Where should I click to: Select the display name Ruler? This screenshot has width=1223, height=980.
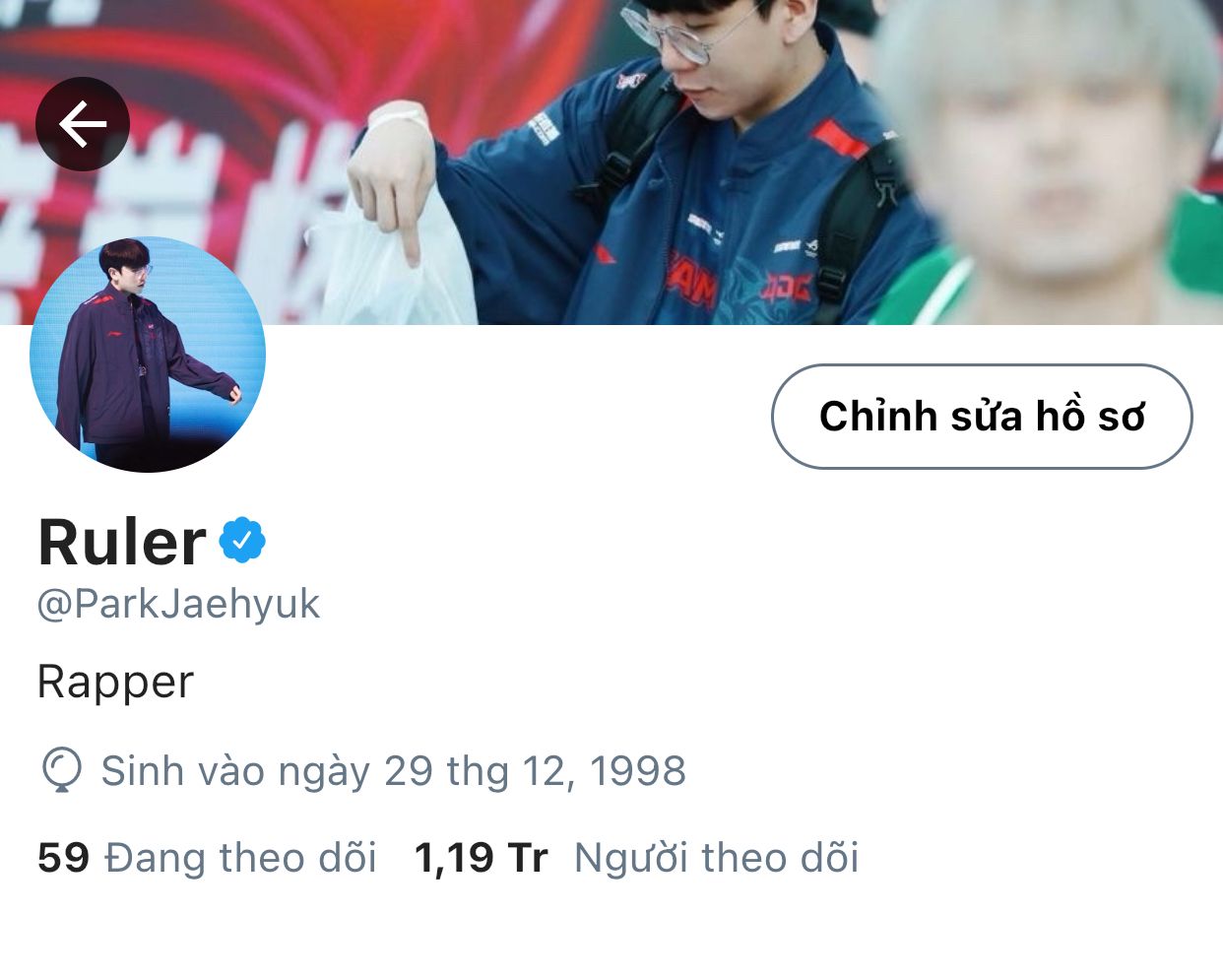point(122,542)
